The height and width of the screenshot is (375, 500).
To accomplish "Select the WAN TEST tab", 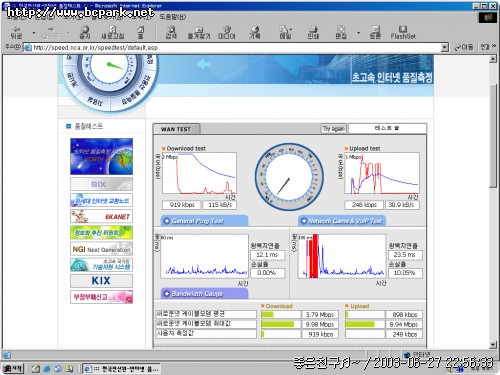I will [176, 129].
